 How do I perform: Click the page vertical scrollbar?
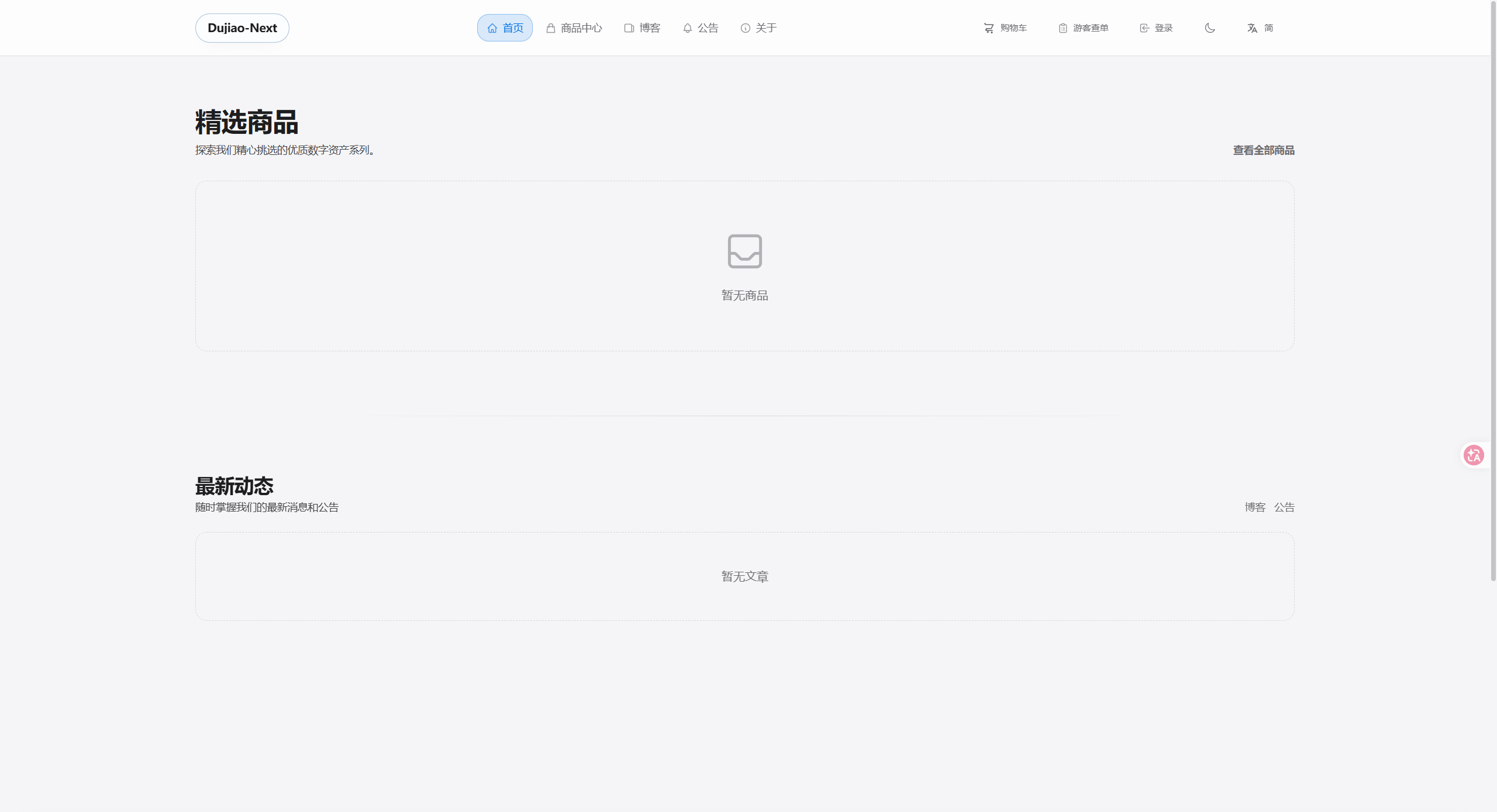[x=1493, y=291]
